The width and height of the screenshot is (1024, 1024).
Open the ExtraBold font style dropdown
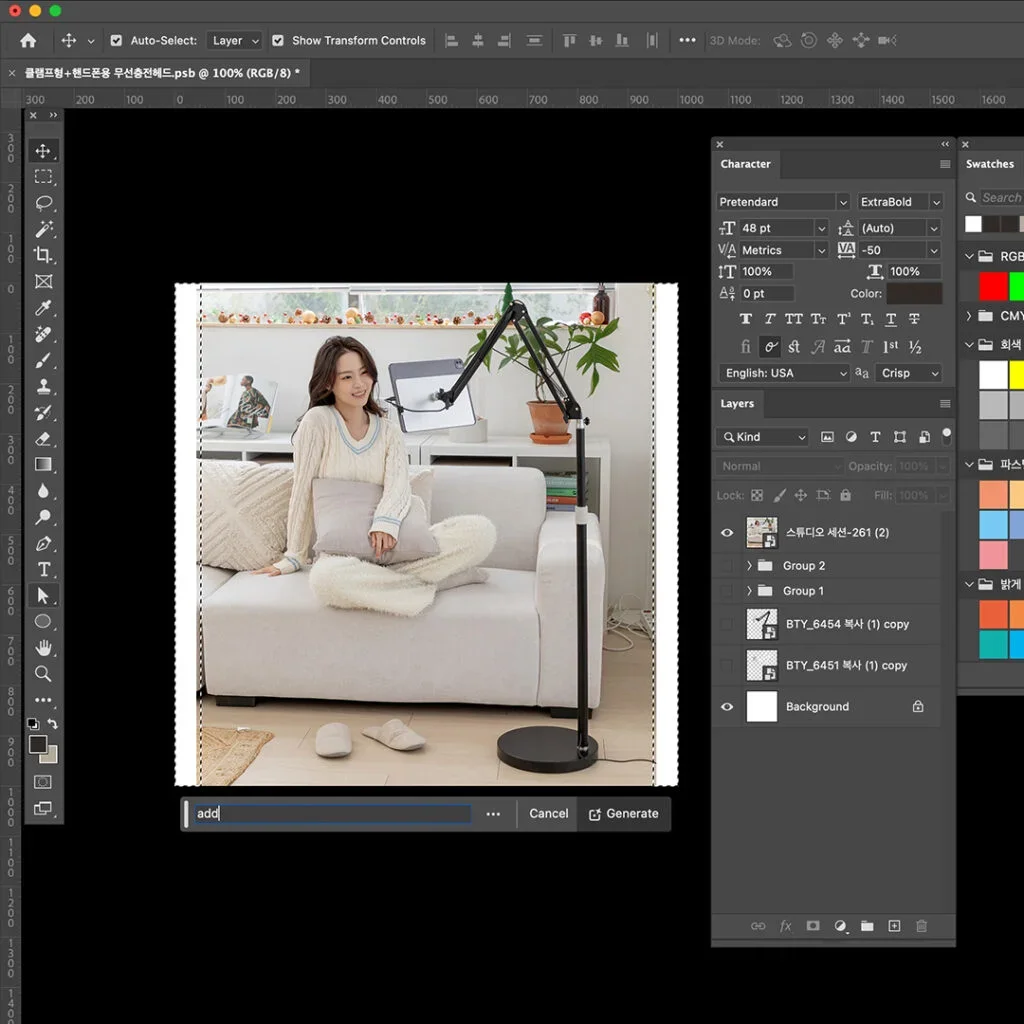pos(936,202)
